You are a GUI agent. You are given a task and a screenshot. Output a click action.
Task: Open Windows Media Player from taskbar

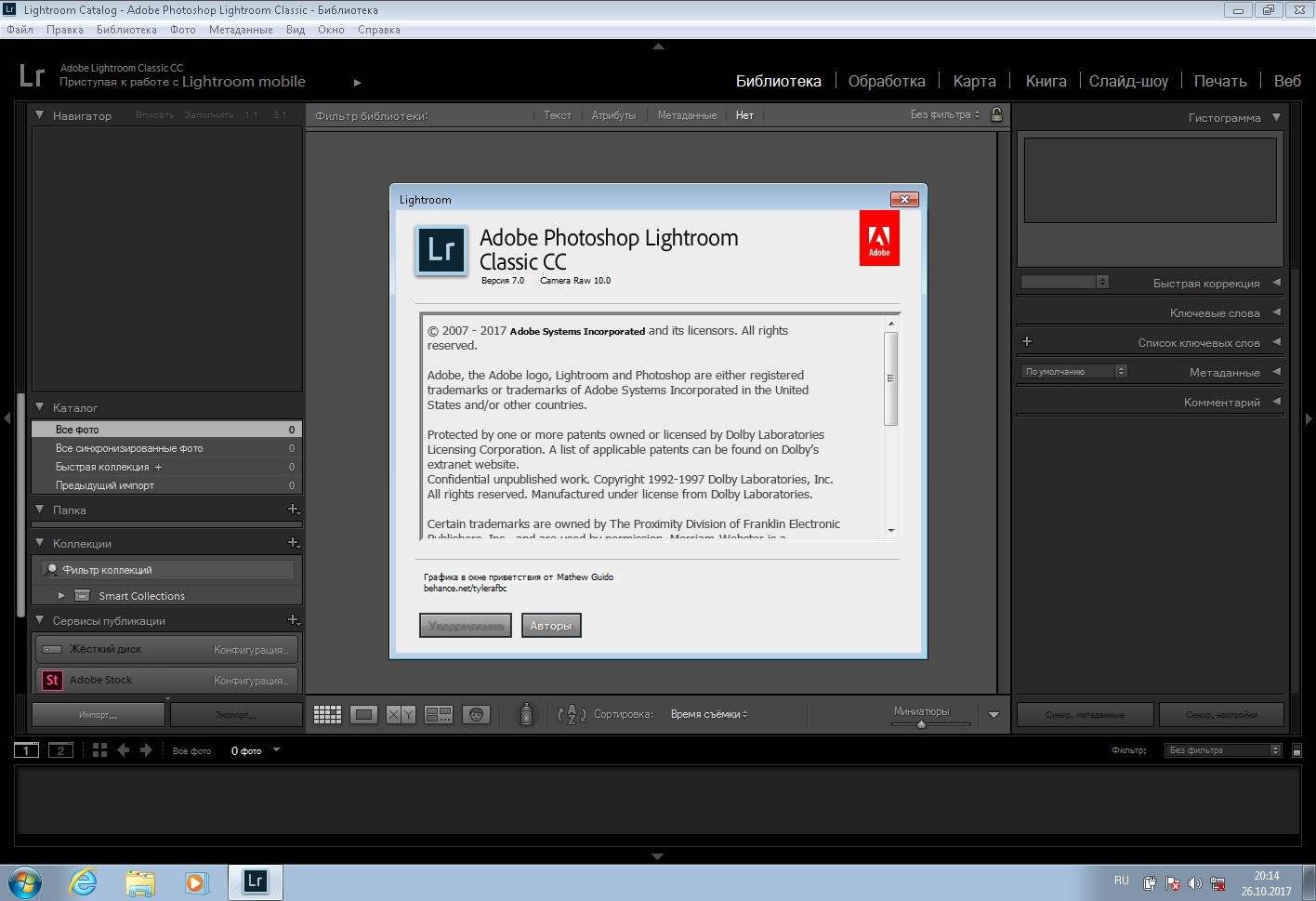tap(196, 881)
